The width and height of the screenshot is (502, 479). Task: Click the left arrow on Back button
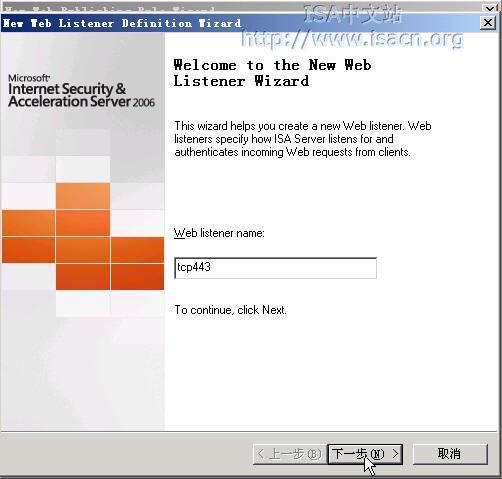[261, 454]
